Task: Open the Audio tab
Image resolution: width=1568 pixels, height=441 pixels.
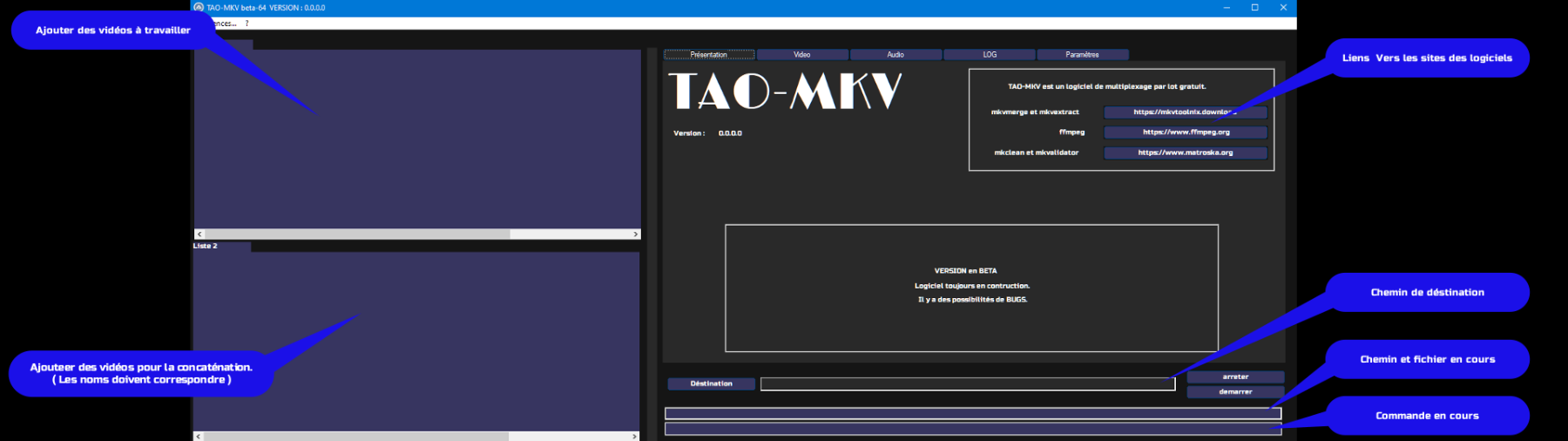Action: tap(896, 55)
